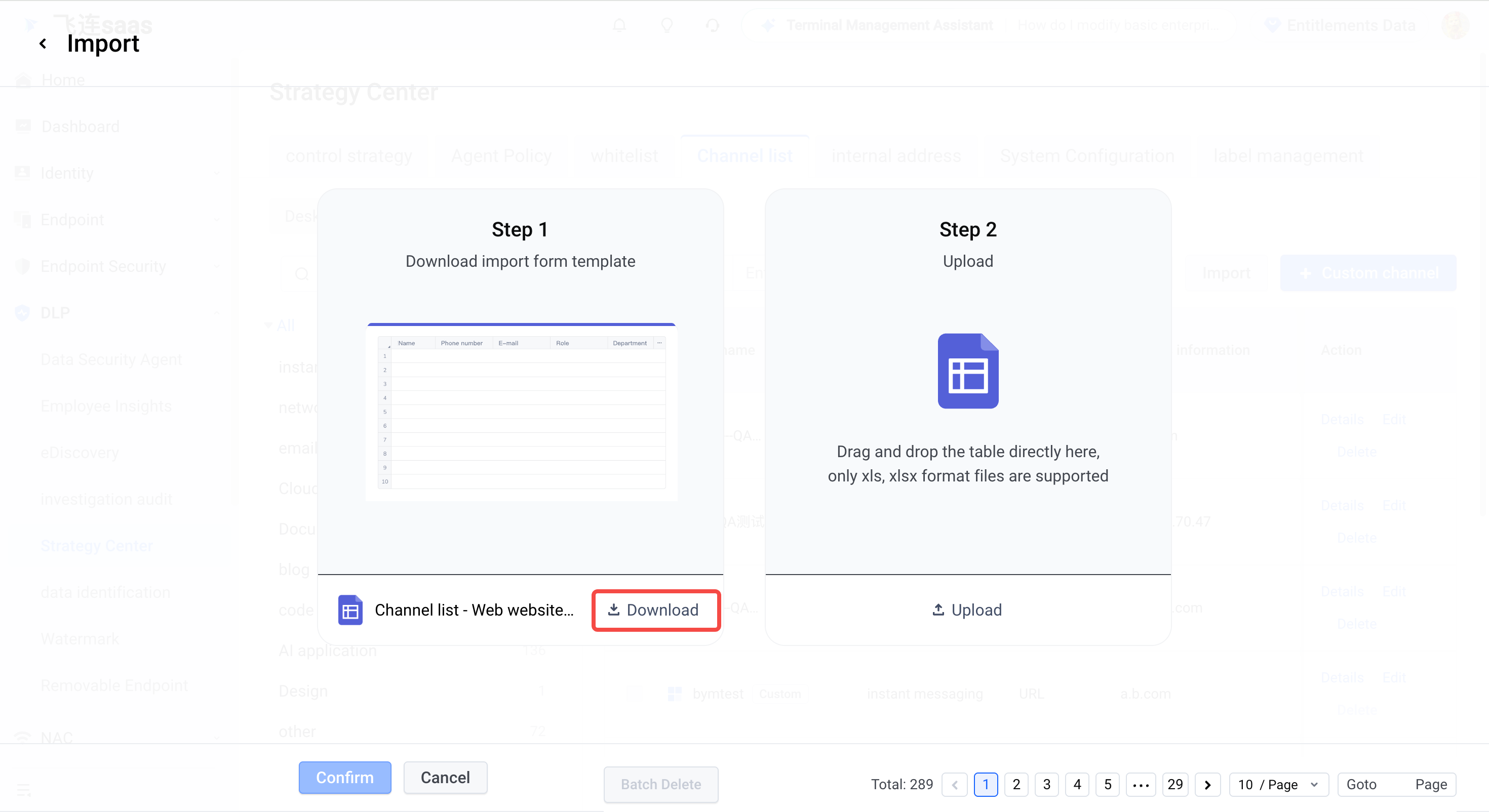The height and width of the screenshot is (812, 1489).
Task: Click the lightbulb tips icon
Action: [667, 25]
